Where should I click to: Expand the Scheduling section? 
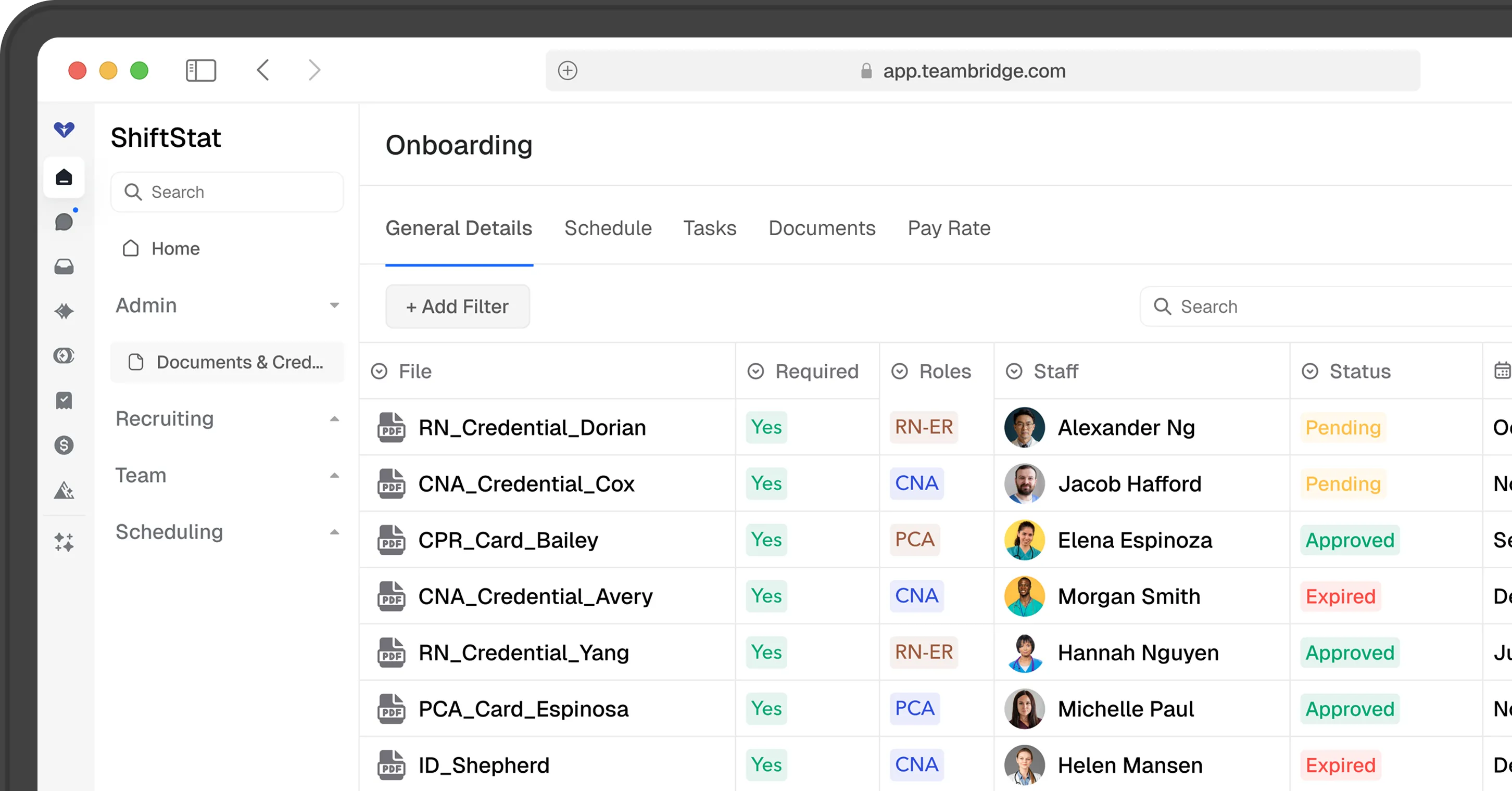click(334, 532)
